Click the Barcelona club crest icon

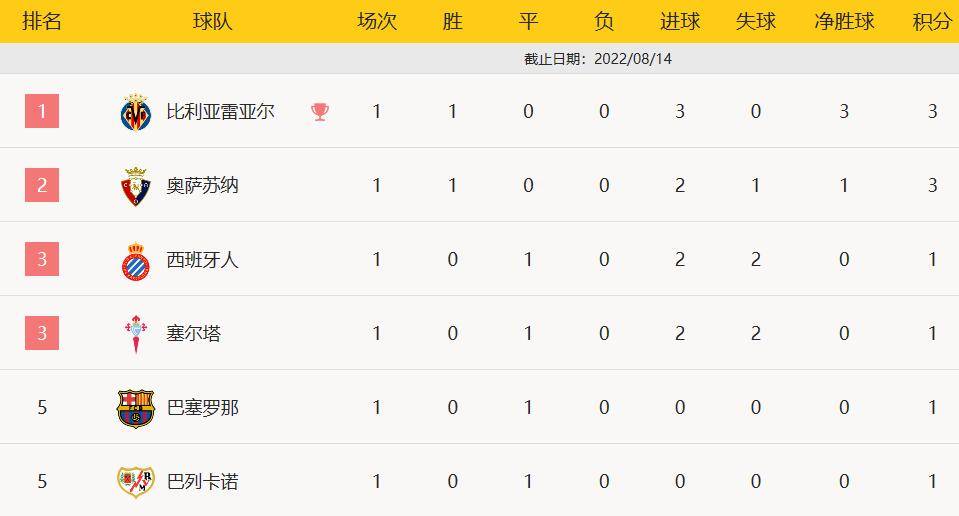(135, 408)
